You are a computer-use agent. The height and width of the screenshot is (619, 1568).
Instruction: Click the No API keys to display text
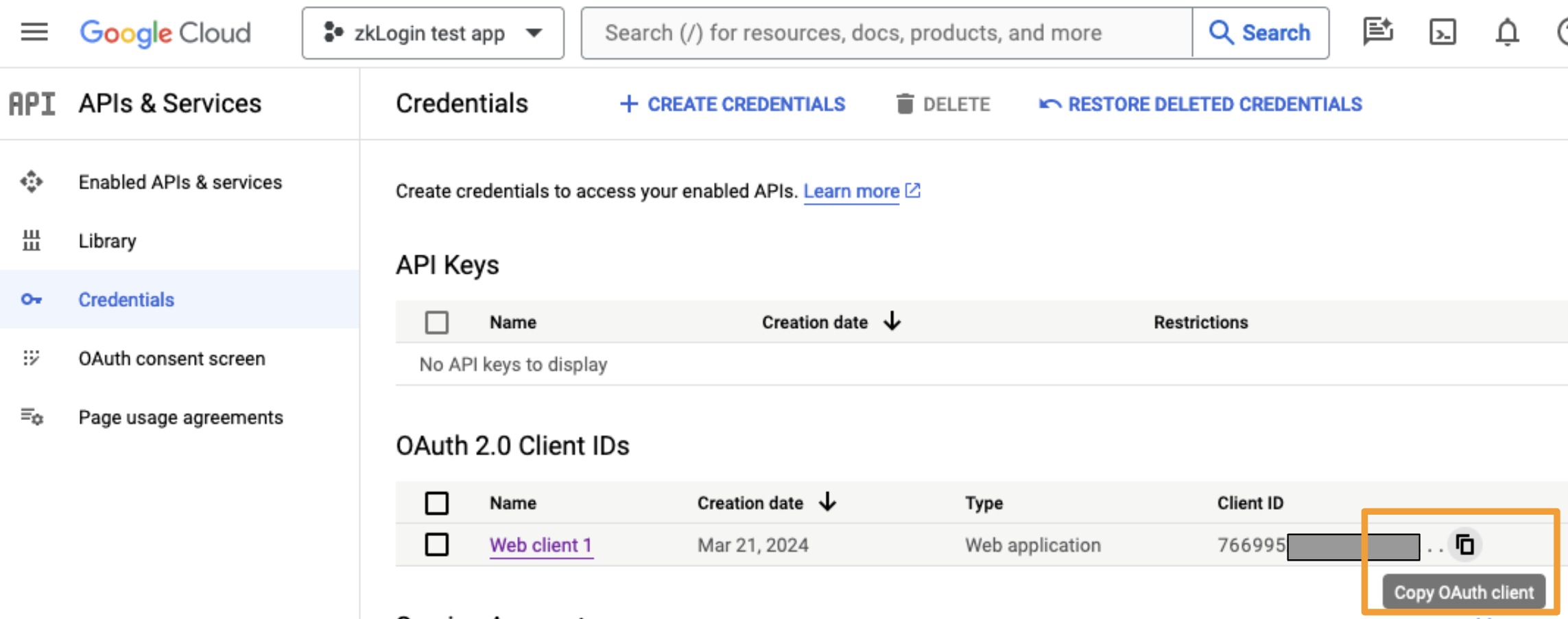click(513, 364)
